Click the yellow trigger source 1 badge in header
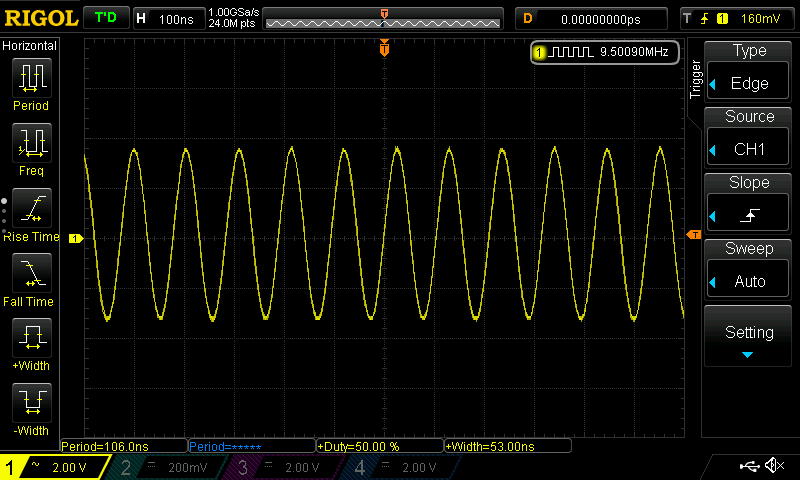 (722, 19)
